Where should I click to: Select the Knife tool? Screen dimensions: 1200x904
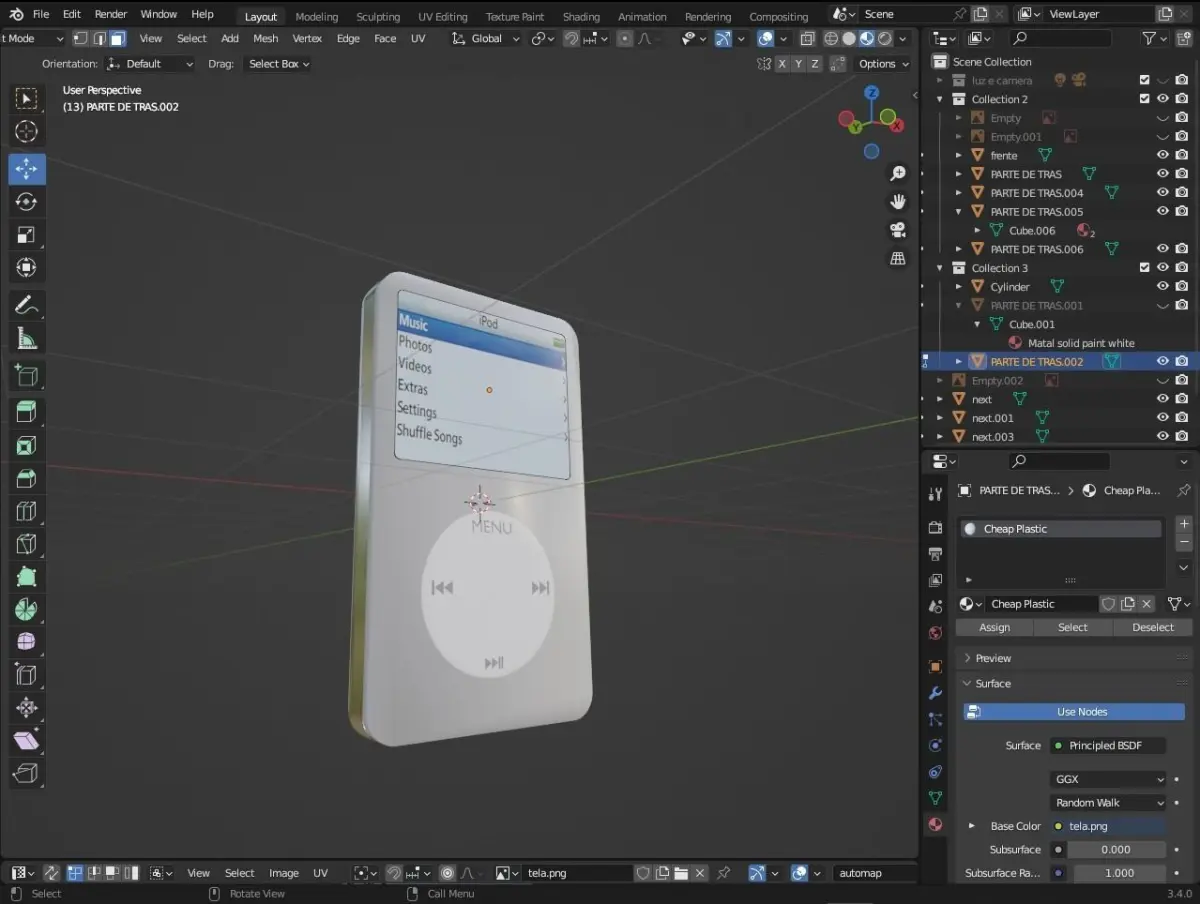coord(27,545)
